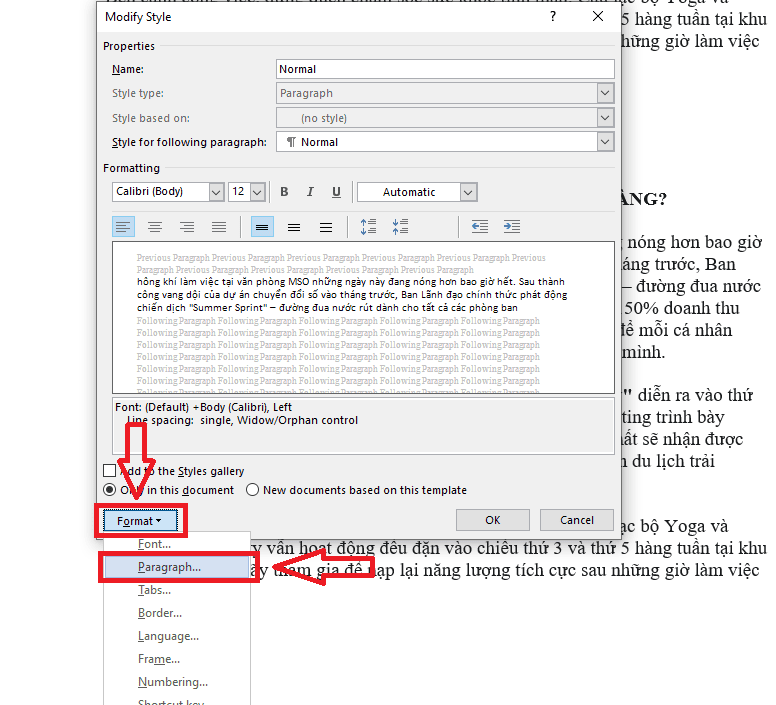Choose Tabs... from the Format menu
The height and width of the screenshot is (705, 776).
(x=154, y=590)
